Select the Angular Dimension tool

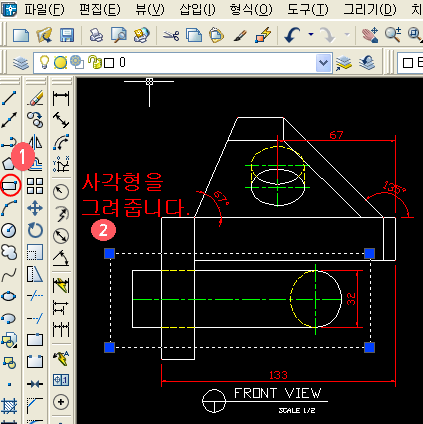click(61, 258)
